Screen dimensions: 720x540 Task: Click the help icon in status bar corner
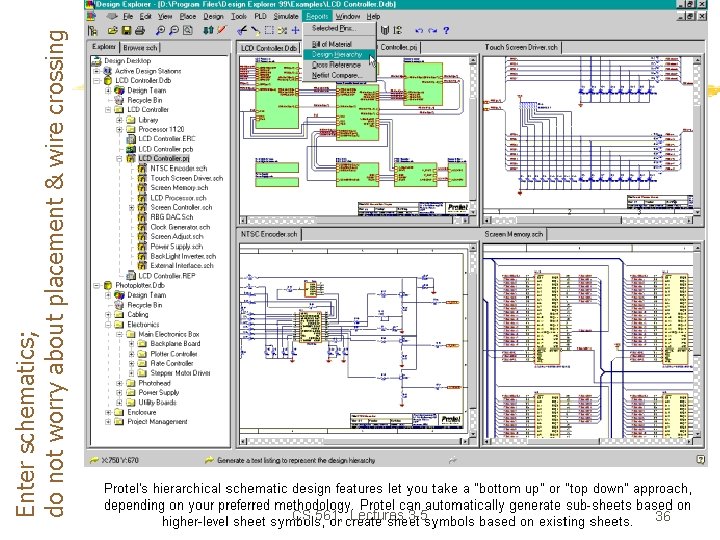700,459
